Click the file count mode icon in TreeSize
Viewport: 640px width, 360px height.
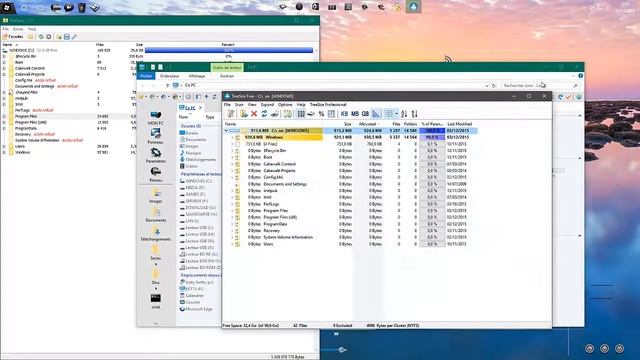(x=331, y=114)
